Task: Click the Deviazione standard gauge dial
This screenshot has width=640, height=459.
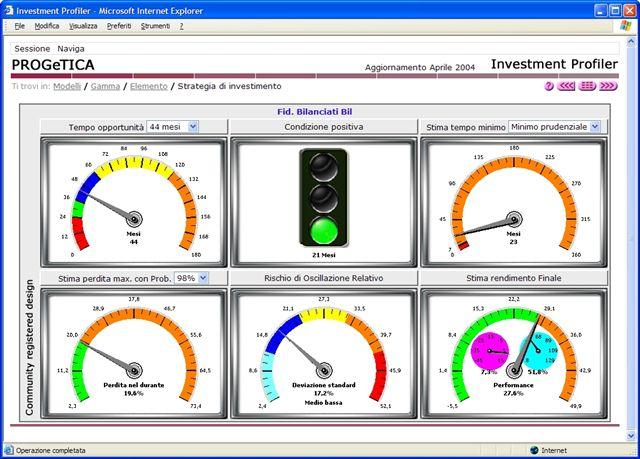Action: [324, 353]
